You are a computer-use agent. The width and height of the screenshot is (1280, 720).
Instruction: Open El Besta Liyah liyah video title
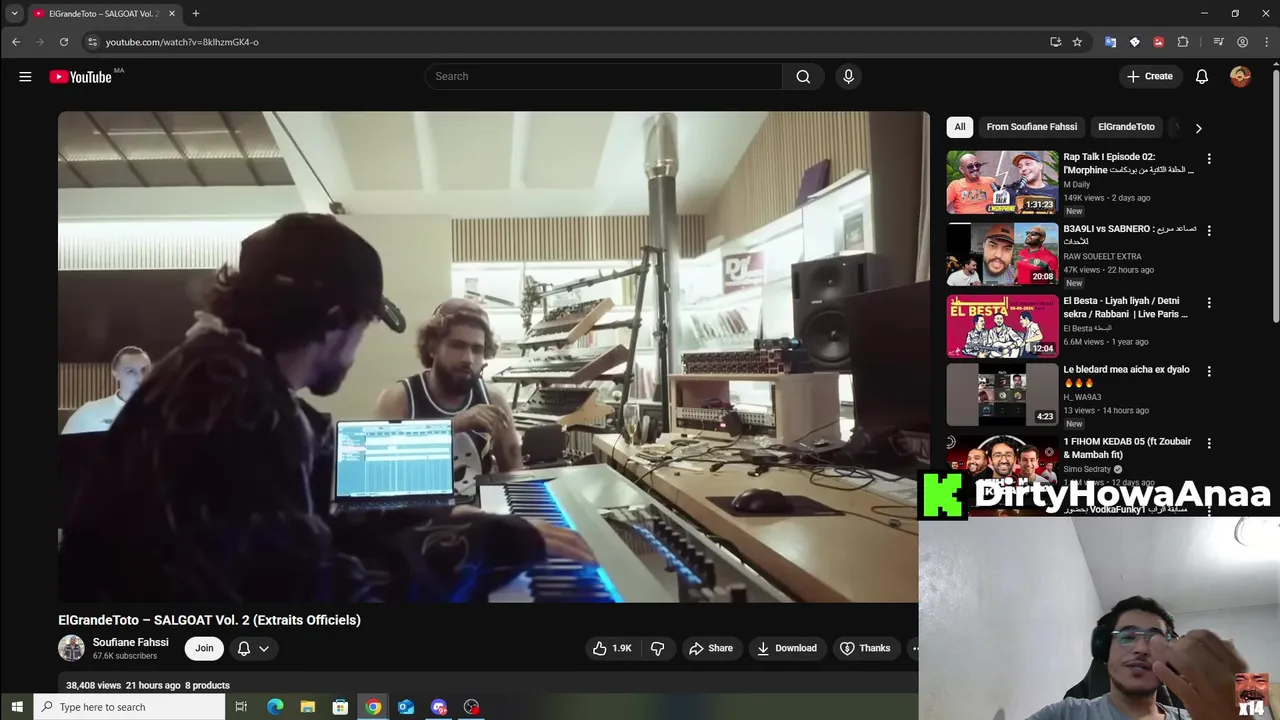click(x=1125, y=307)
